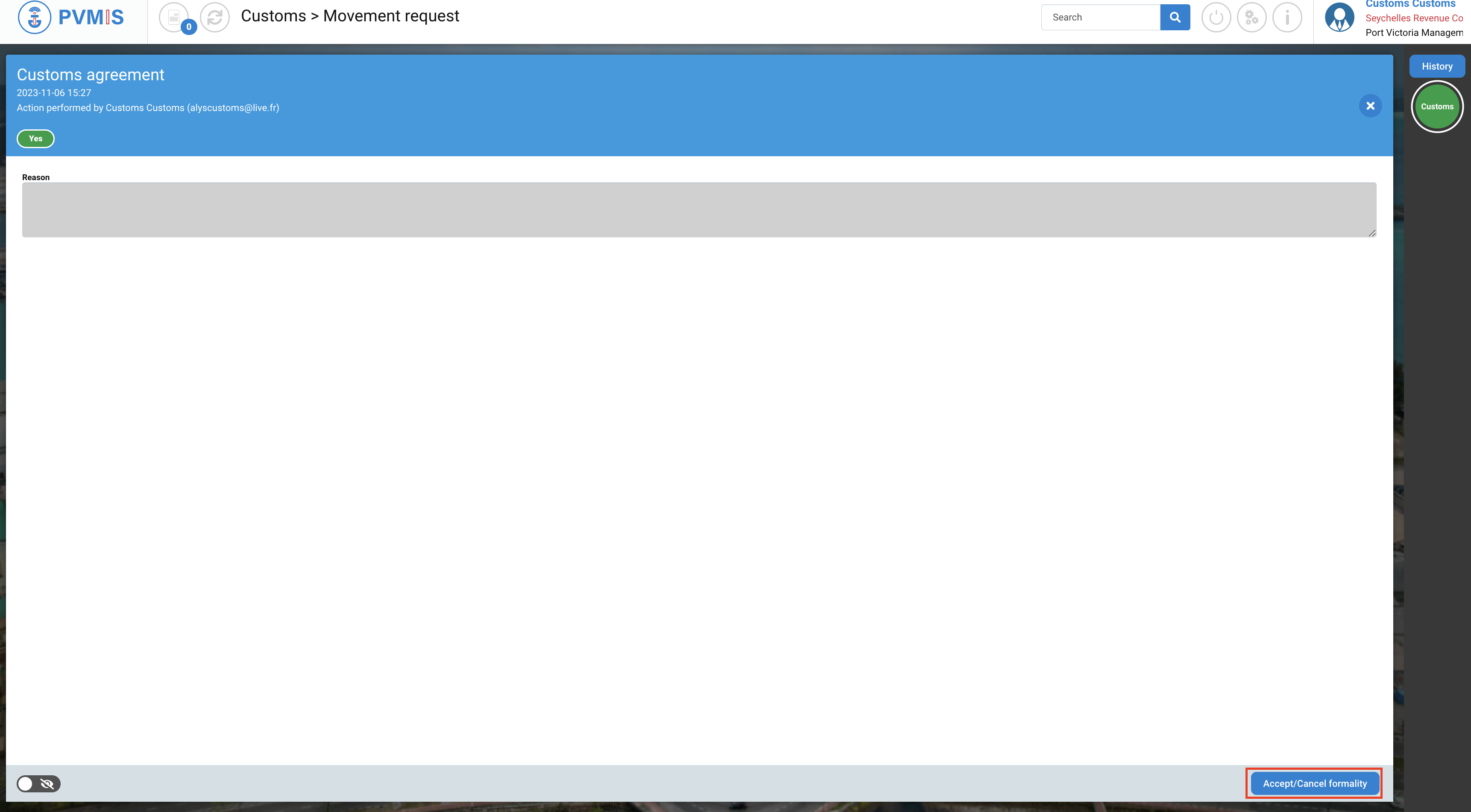Open the Seychelles Revenue Co link
The height and width of the screenshot is (812, 1471).
tap(1413, 18)
